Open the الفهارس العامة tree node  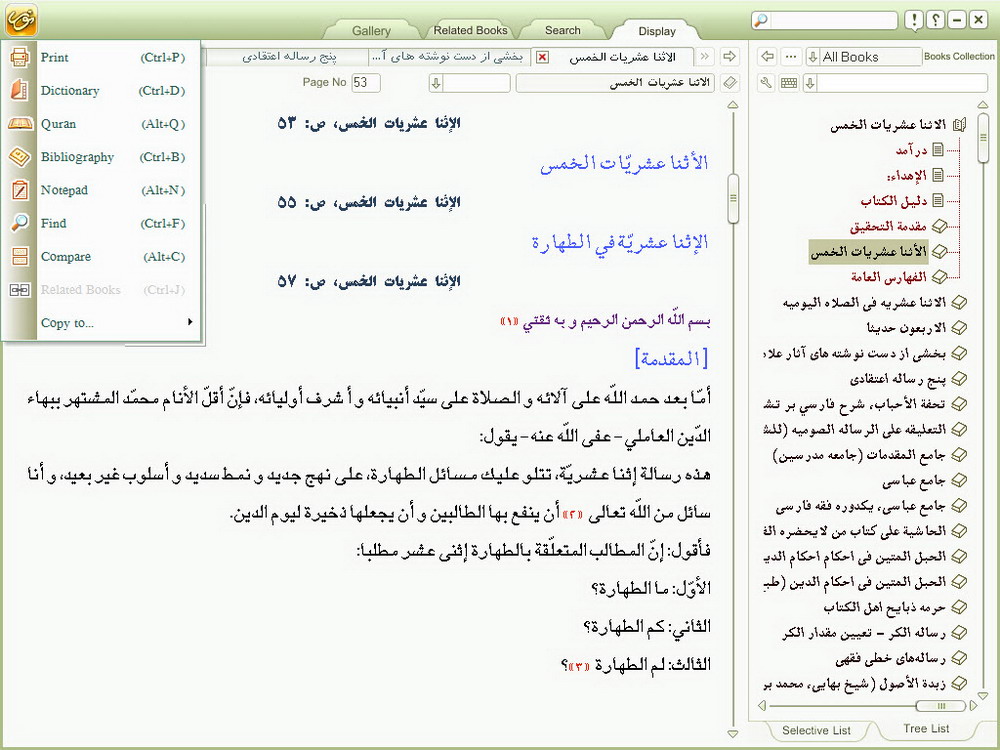[x=888, y=277]
